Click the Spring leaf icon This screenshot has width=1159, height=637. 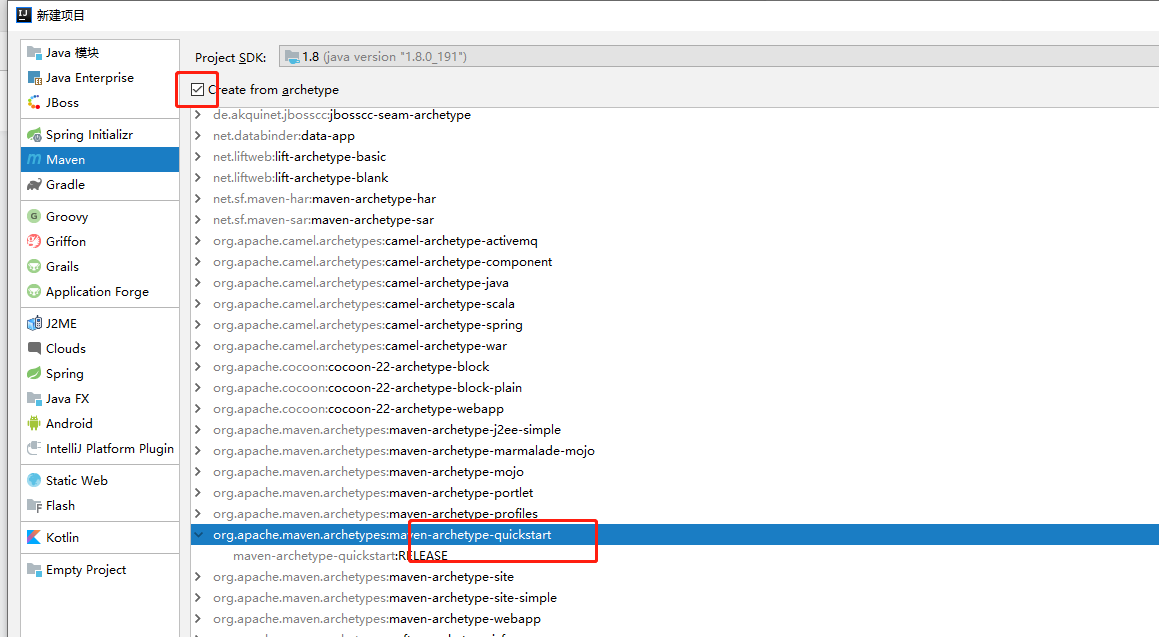click(x=34, y=374)
